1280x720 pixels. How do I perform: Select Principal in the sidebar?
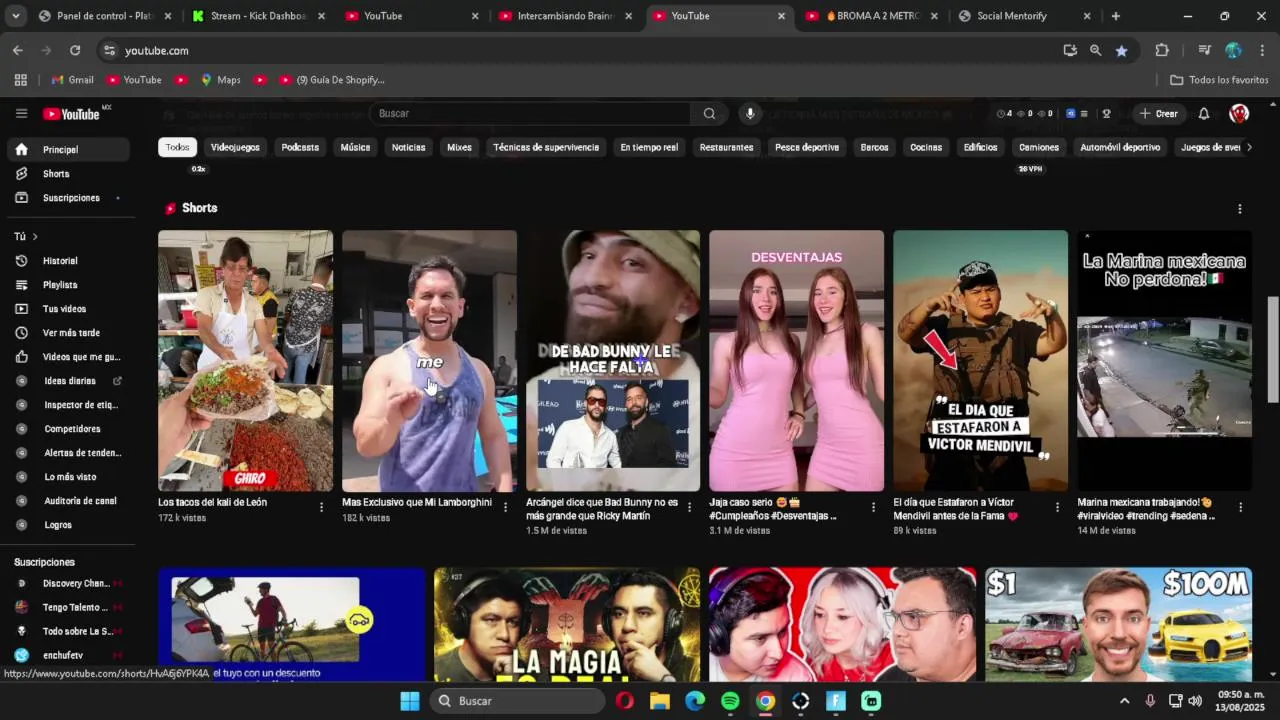[66, 150]
